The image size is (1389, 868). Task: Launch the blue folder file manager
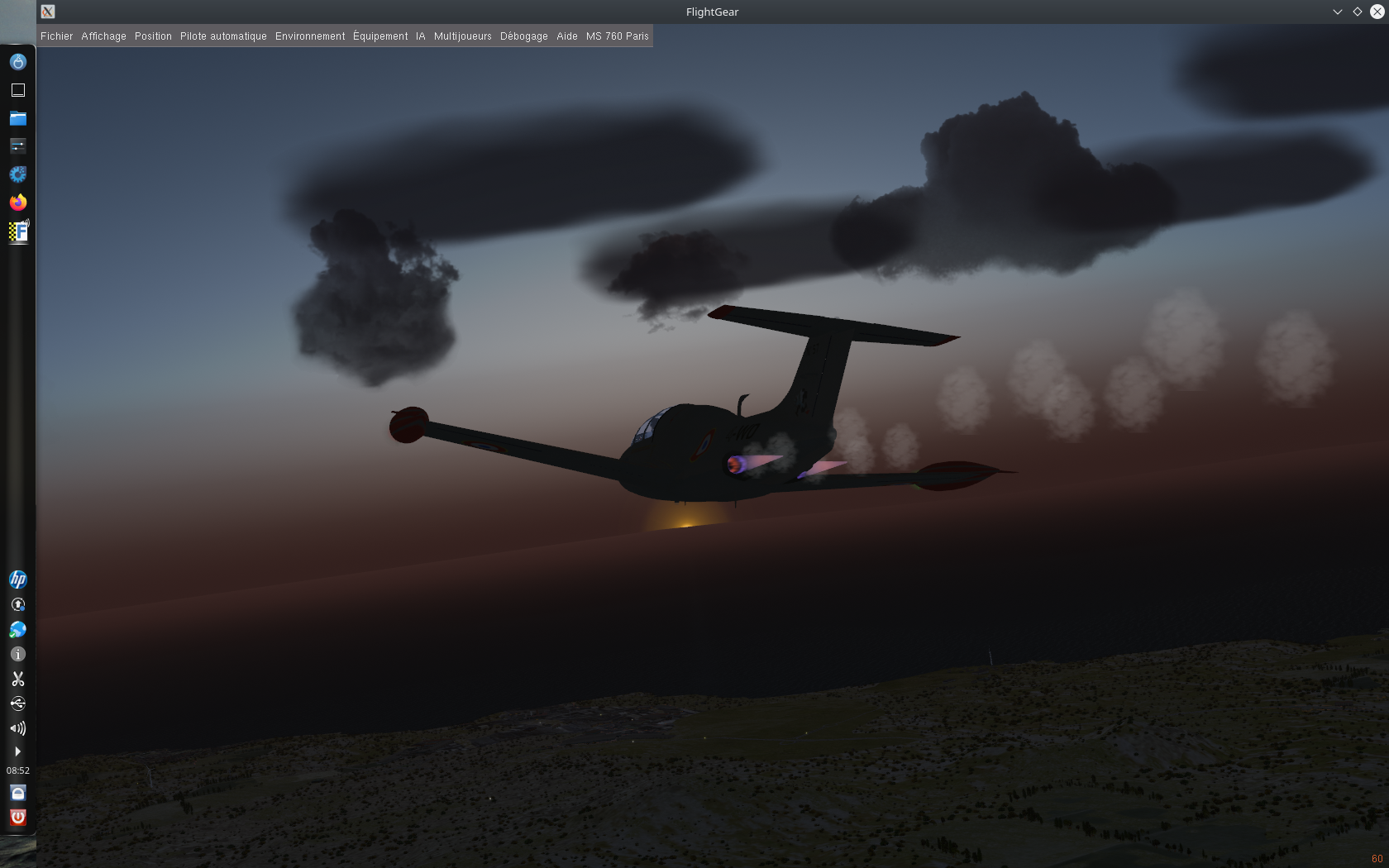(18, 118)
